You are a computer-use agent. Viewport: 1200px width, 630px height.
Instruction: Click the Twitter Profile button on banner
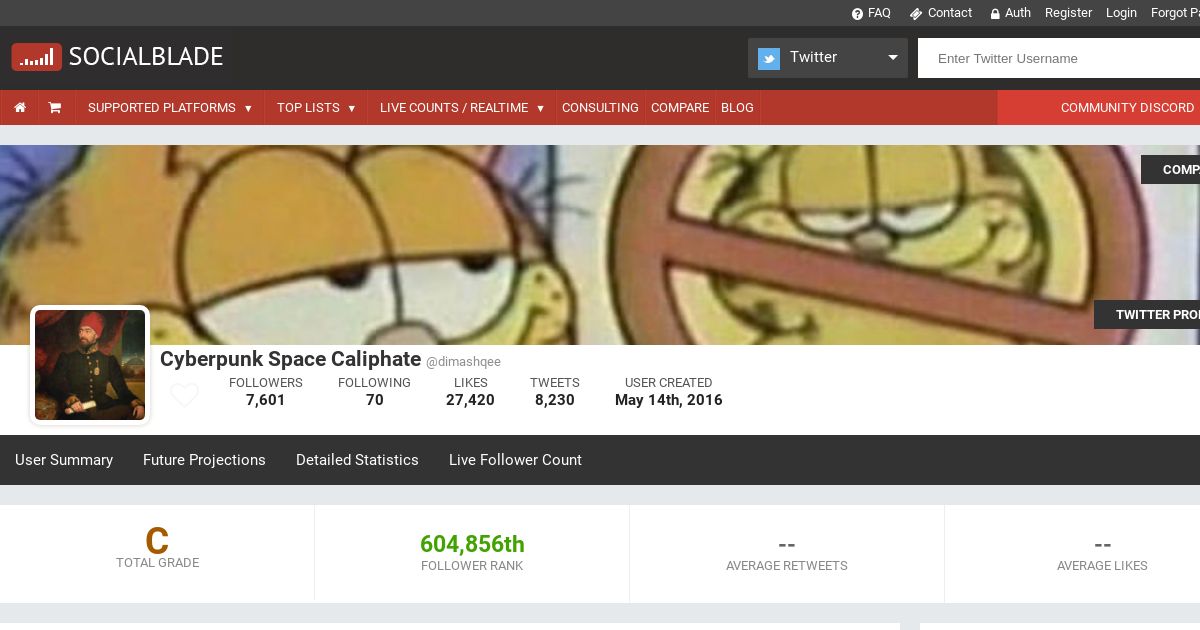click(x=1147, y=314)
